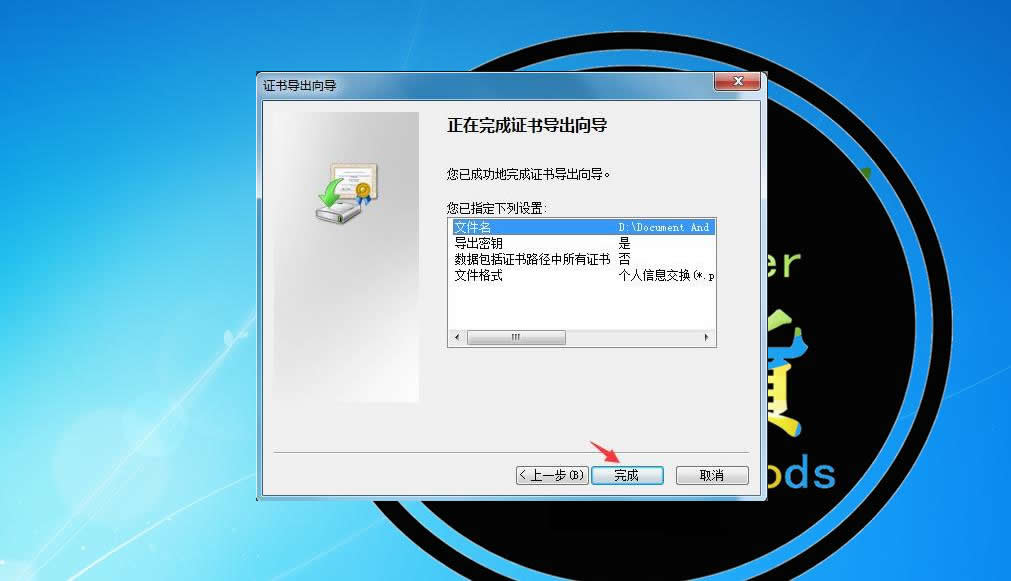Click the 取消 button to cancel
Image resolution: width=1011 pixels, height=581 pixels.
(711, 475)
